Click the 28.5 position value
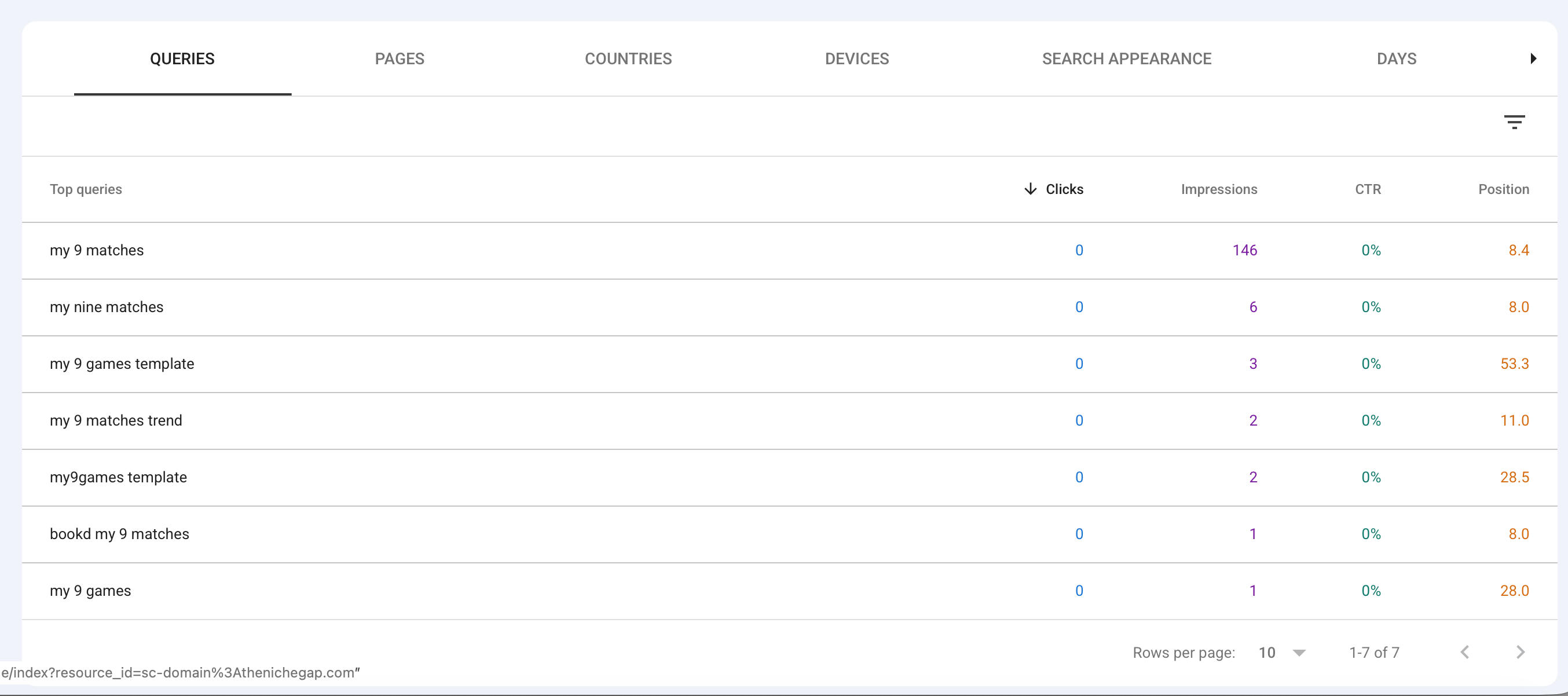The width and height of the screenshot is (1568, 696). (x=1514, y=477)
